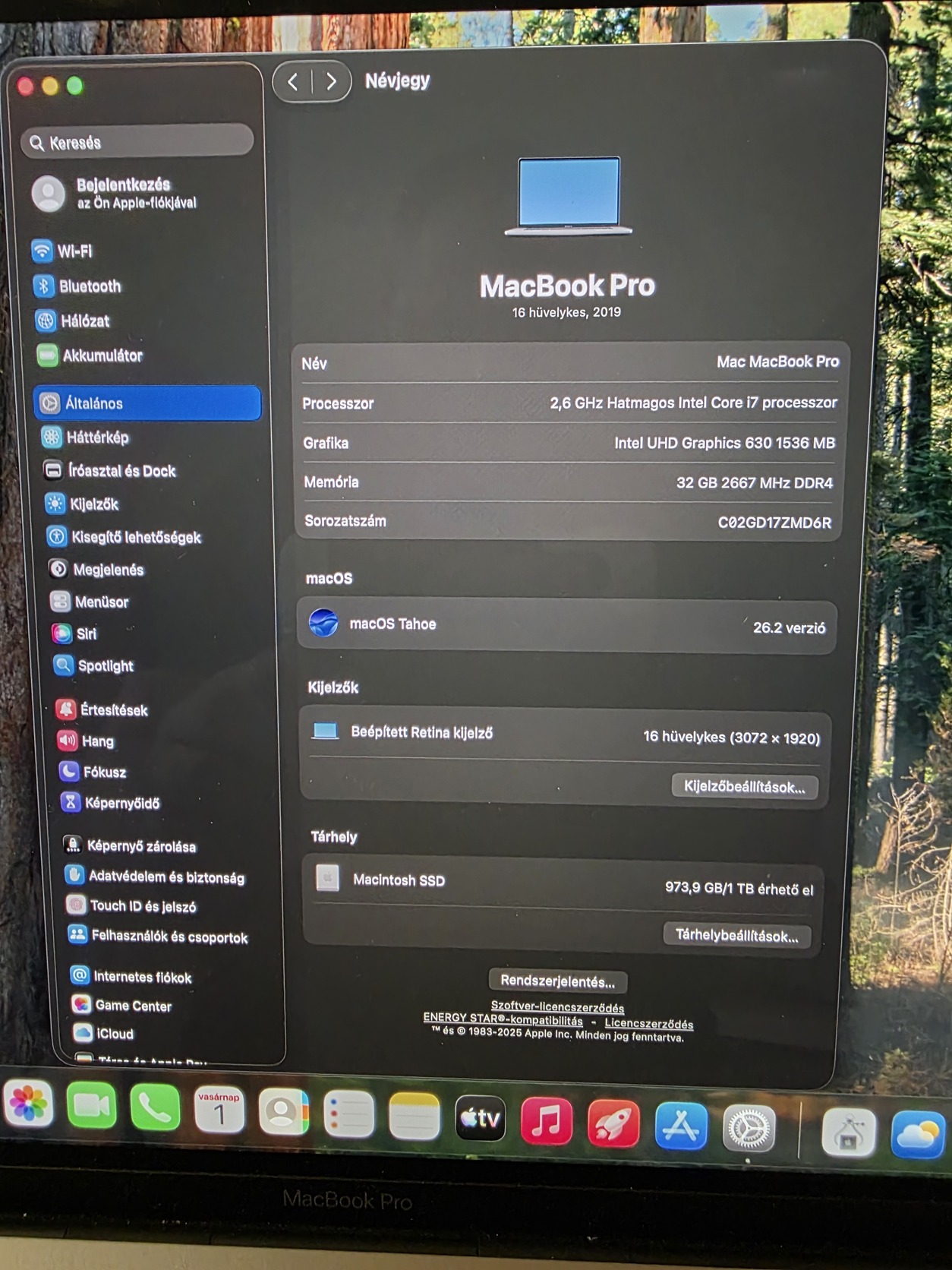
Task: Open the white recycling-arrows Dock app
Action: pyautogui.click(x=849, y=1133)
